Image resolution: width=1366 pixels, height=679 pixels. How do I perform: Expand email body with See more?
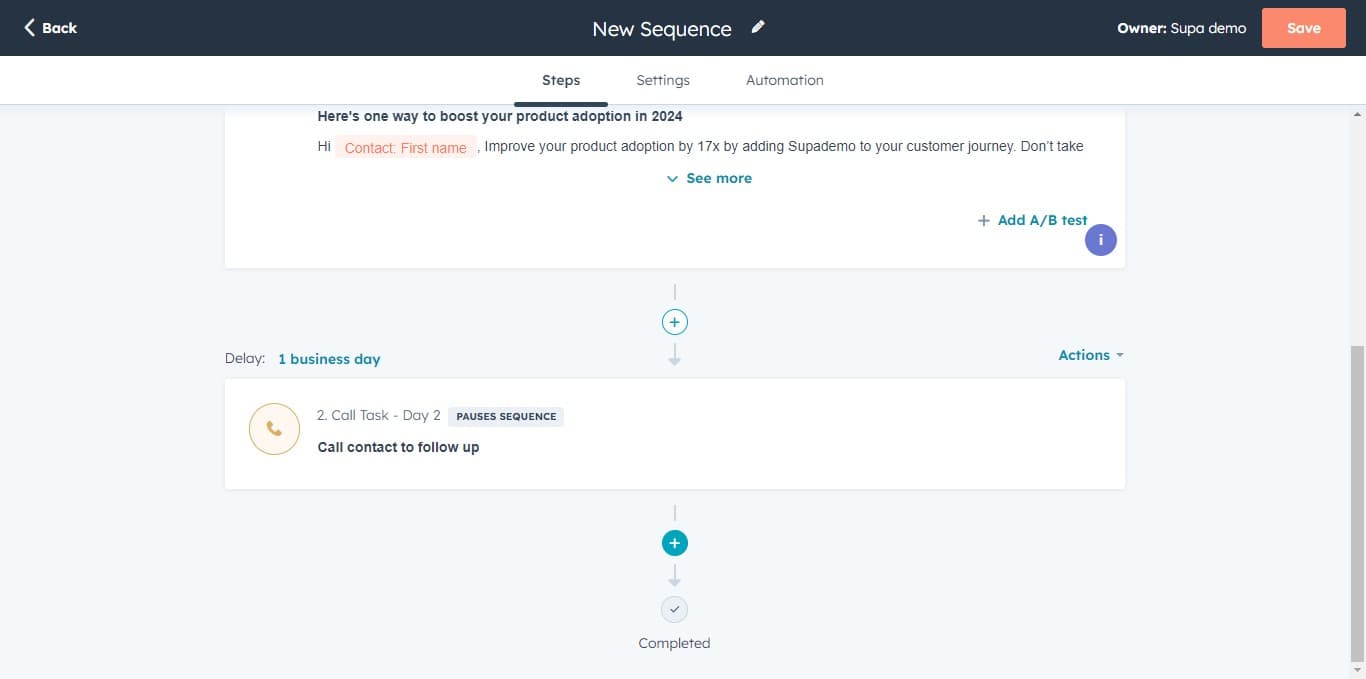709,178
